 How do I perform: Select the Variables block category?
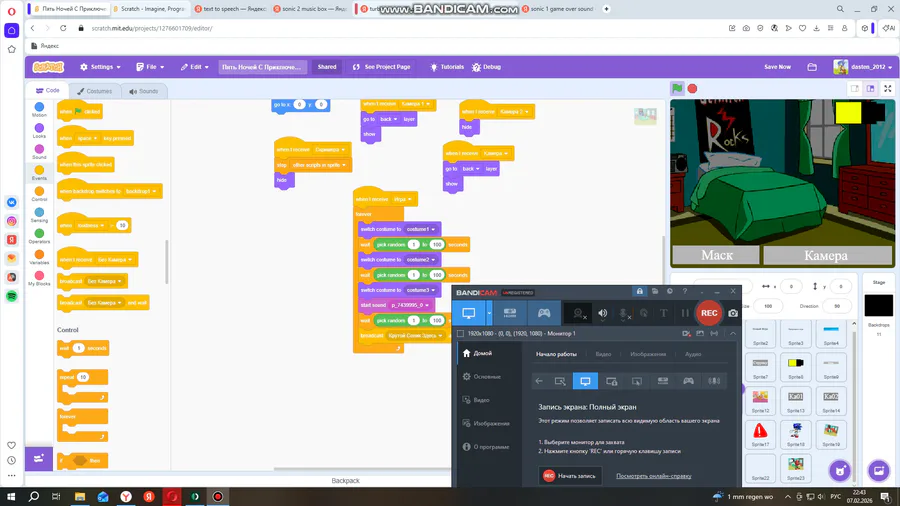(39, 257)
